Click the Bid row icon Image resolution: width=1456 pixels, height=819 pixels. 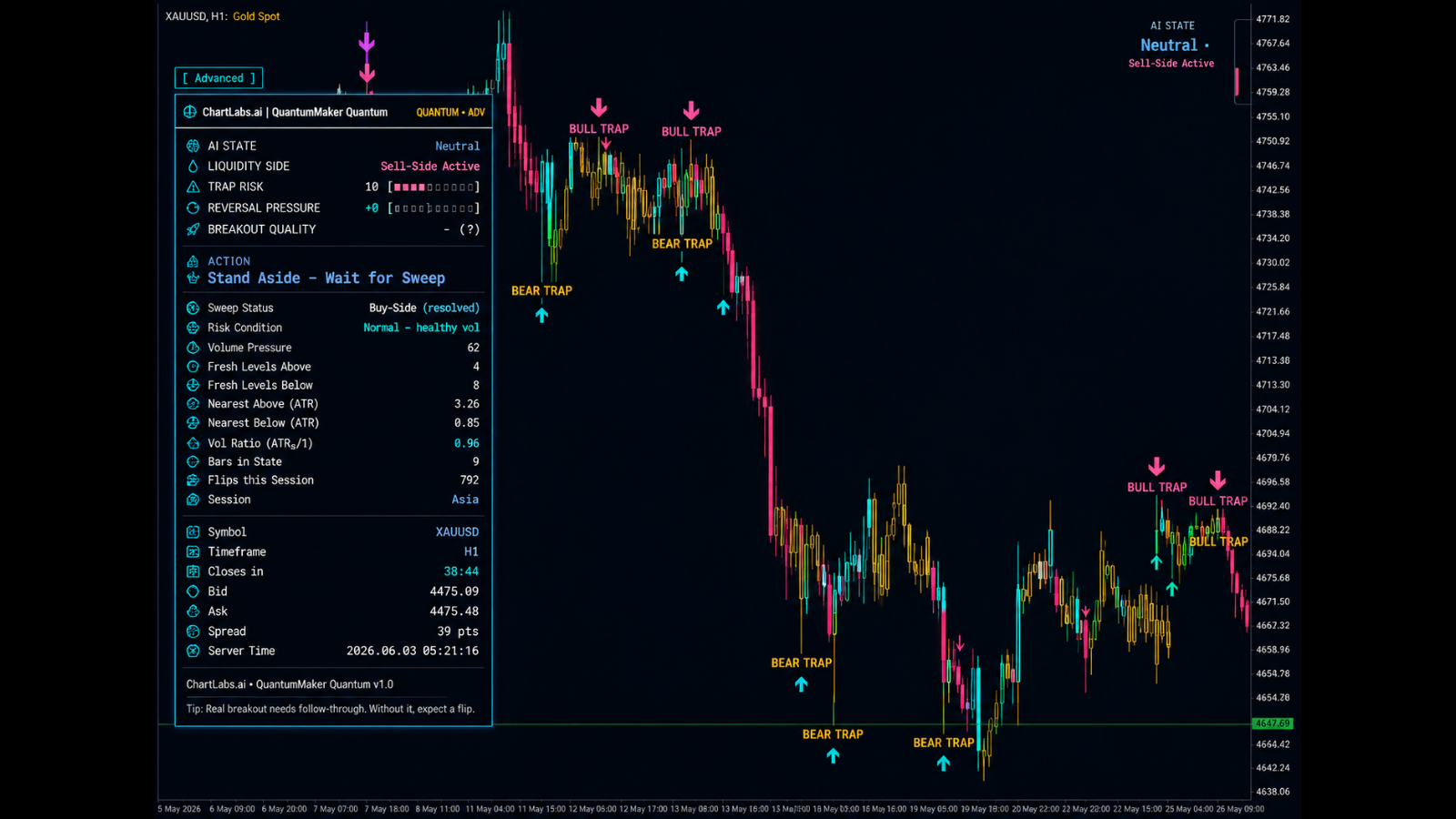point(193,591)
